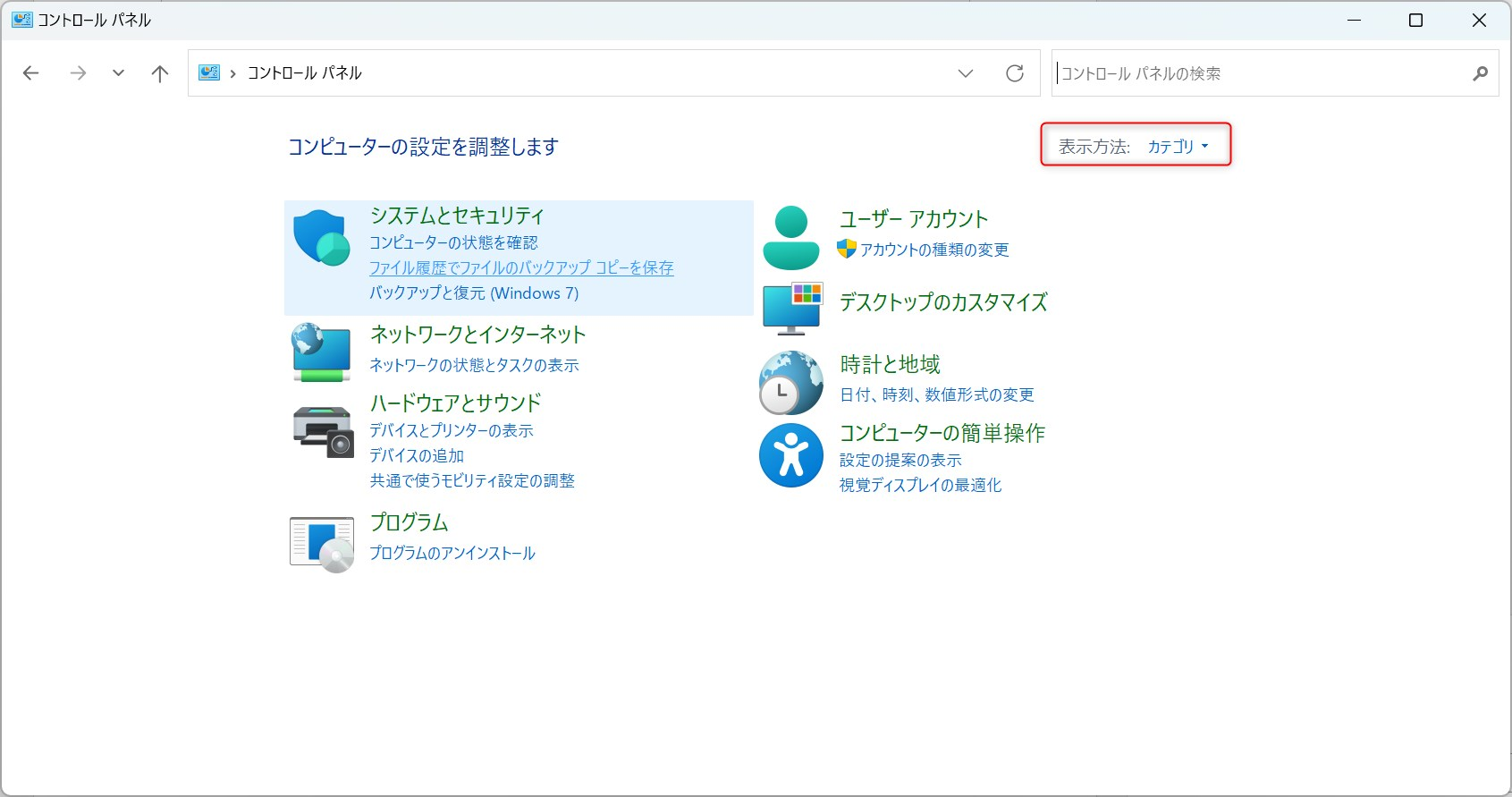Image resolution: width=1512 pixels, height=797 pixels.
Task: Open ハードウェアとサウンド category
Action: click(x=455, y=403)
